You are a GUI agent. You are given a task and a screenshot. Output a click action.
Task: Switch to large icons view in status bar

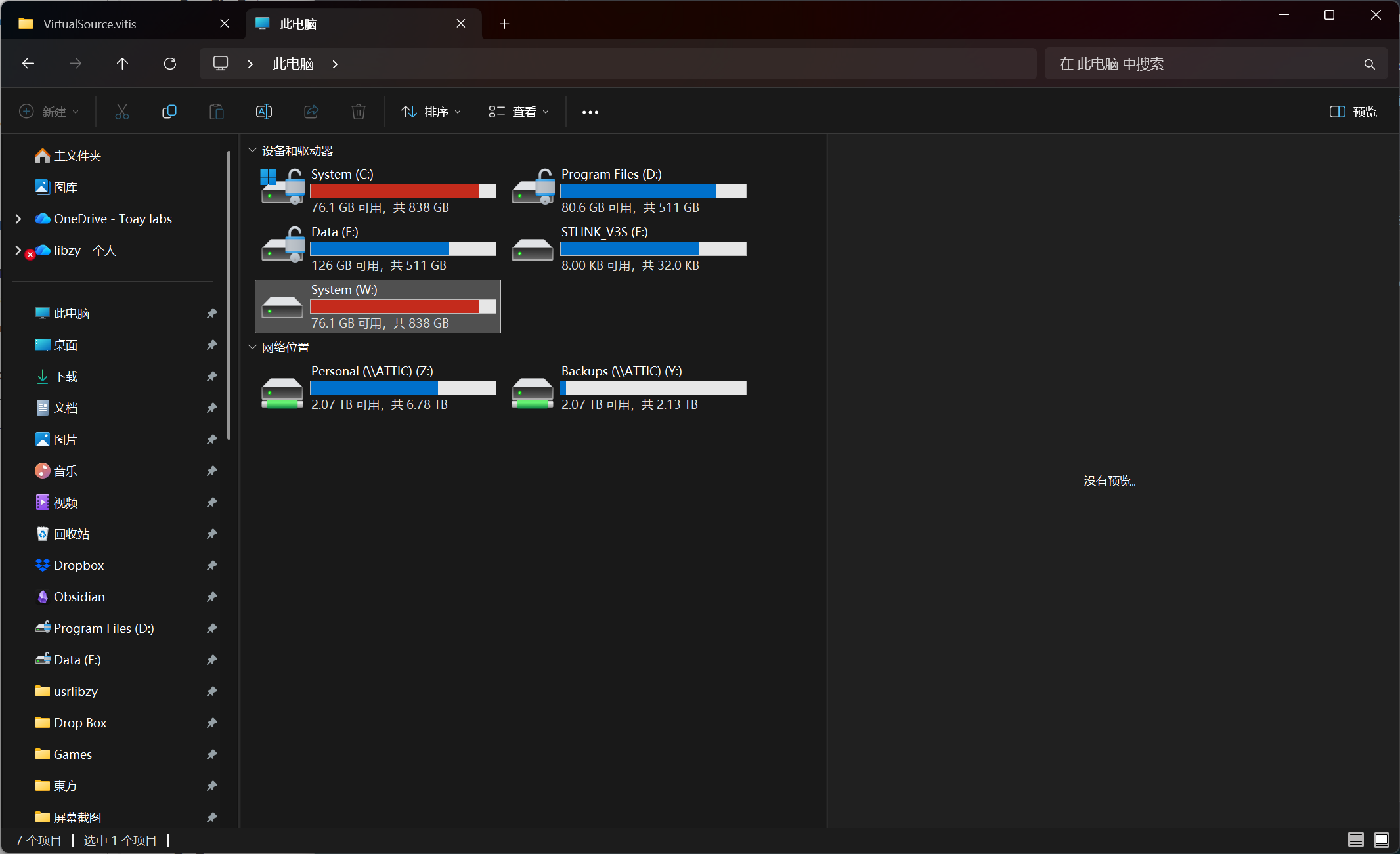pyautogui.click(x=1382, y=840)
